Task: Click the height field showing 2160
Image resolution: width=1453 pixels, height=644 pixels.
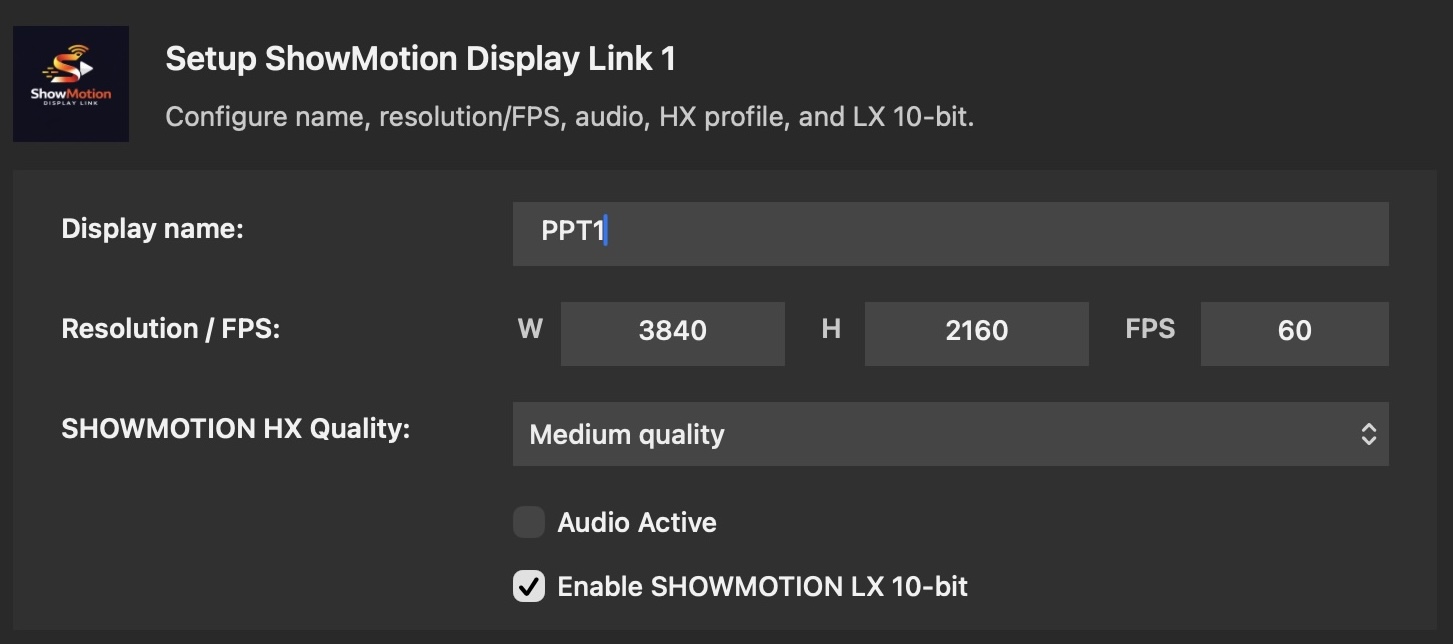Action: tap(976, 332)
